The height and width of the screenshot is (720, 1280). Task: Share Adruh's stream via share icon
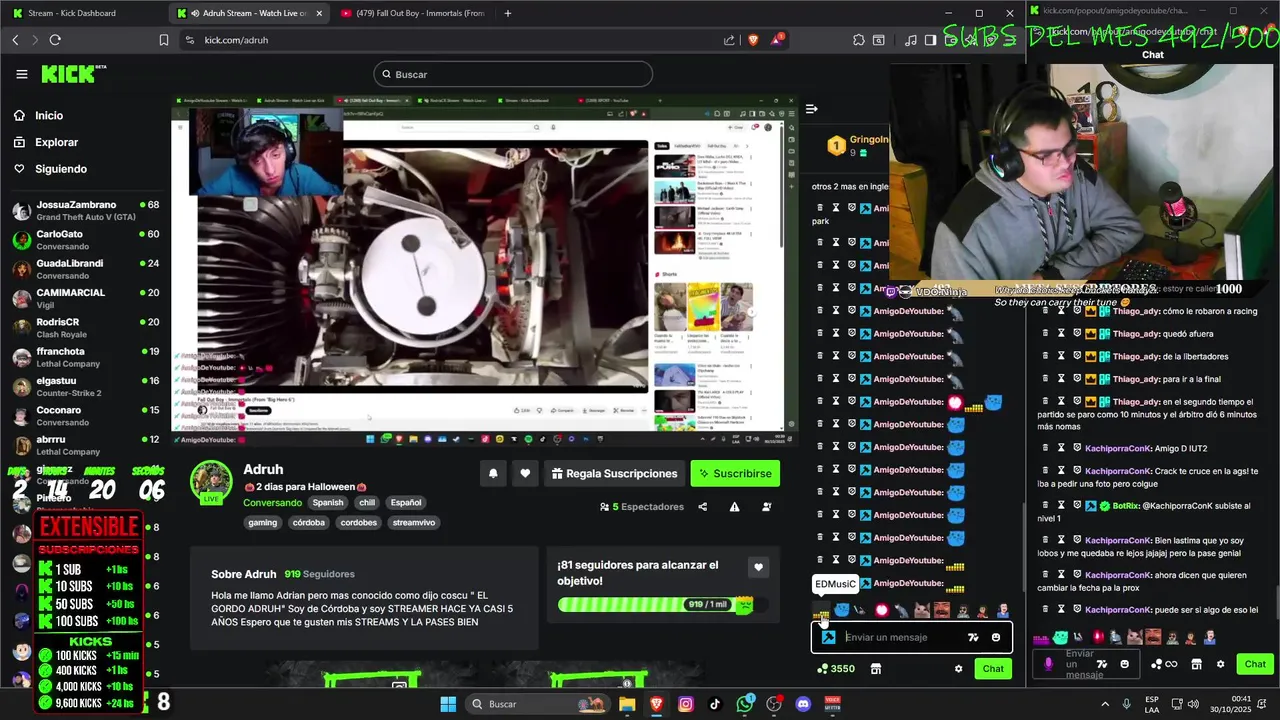coord(702,507)
